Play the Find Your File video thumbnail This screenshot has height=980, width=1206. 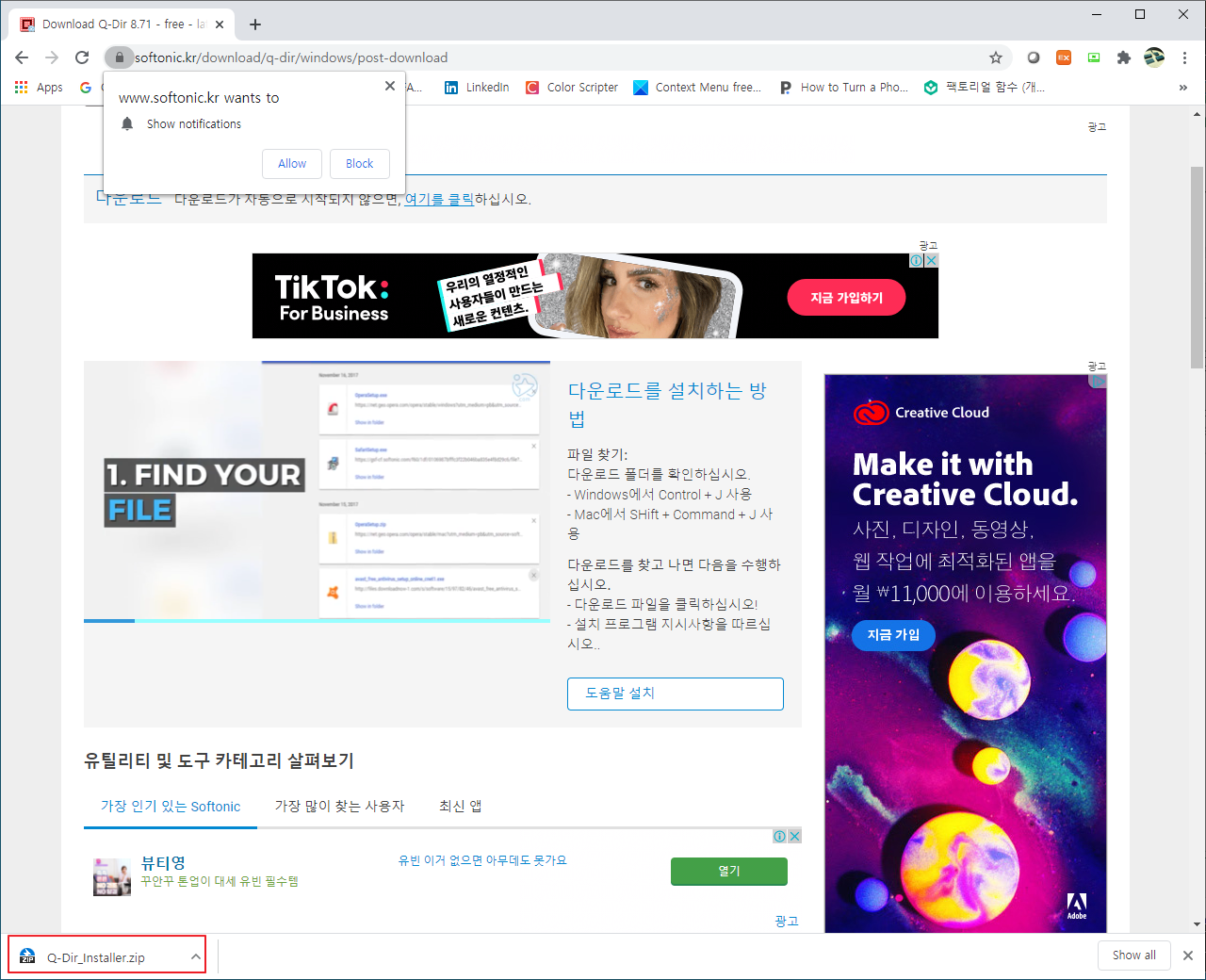pos(317,490)
